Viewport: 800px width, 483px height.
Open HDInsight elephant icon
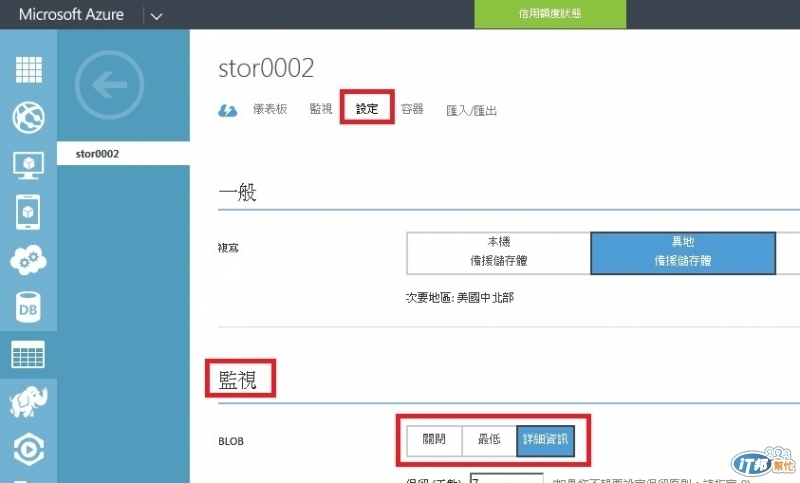(29, 402)
